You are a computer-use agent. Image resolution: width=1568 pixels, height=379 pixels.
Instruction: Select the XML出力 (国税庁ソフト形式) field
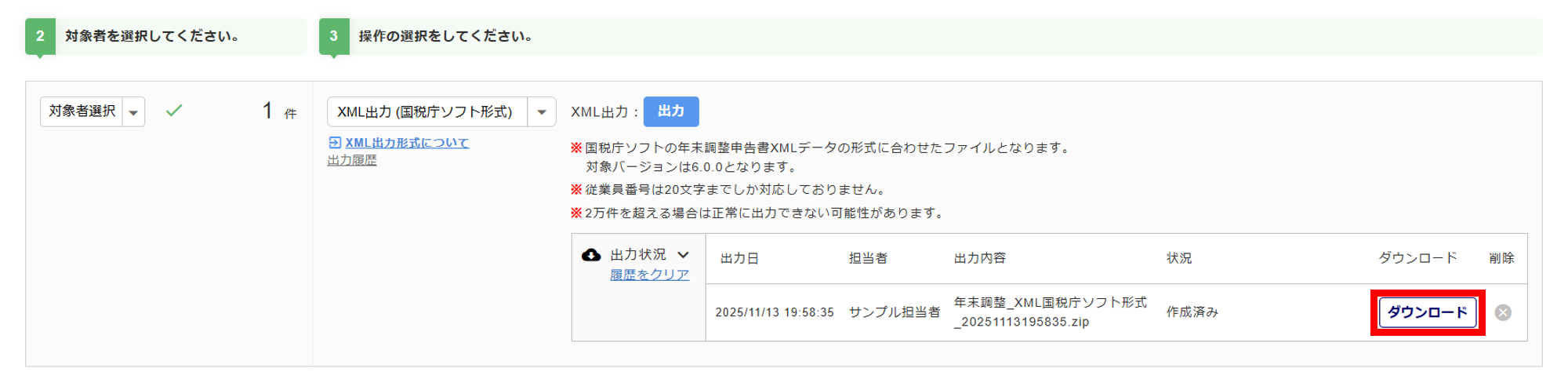426,112
